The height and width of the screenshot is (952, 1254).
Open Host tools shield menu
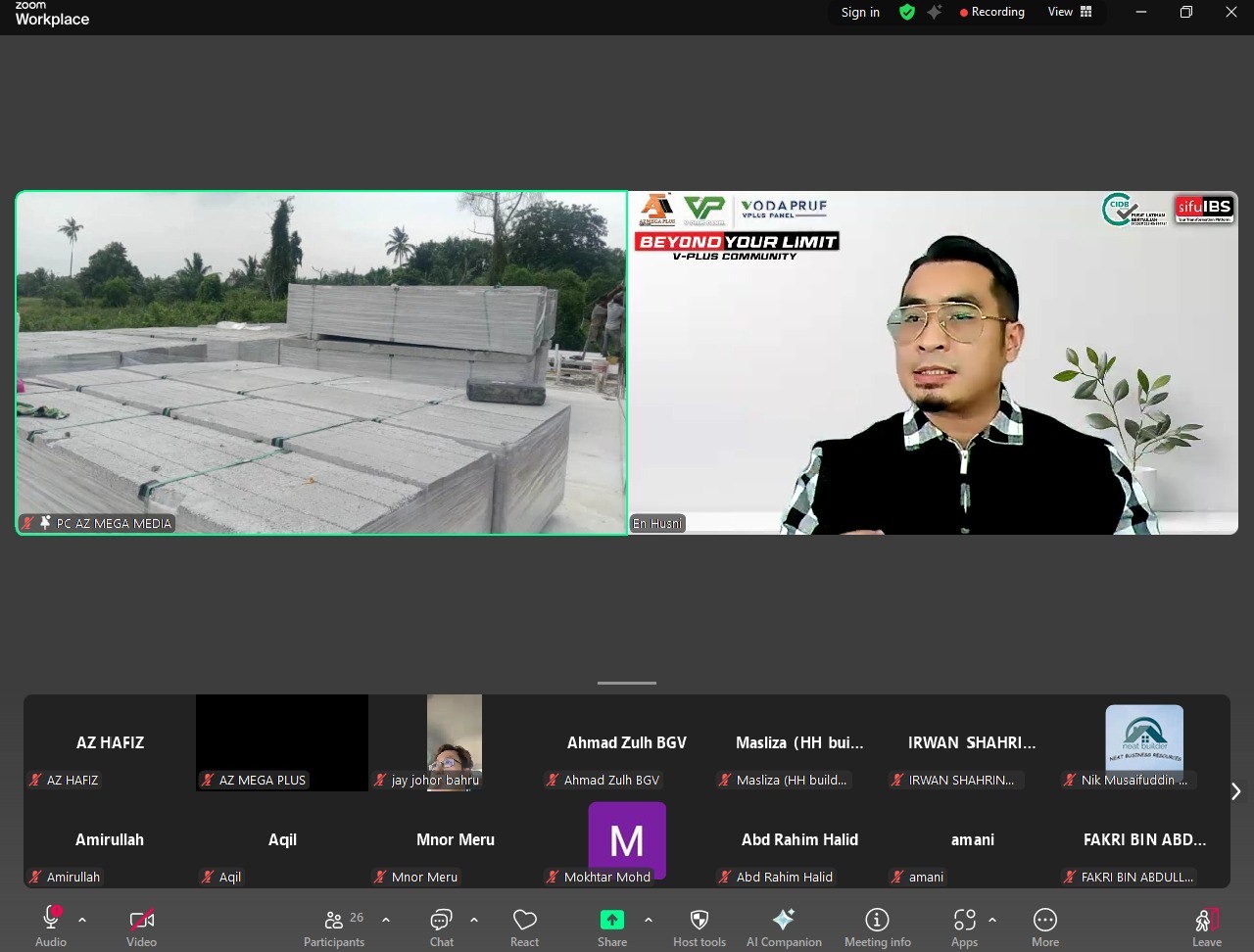(699, 927)
